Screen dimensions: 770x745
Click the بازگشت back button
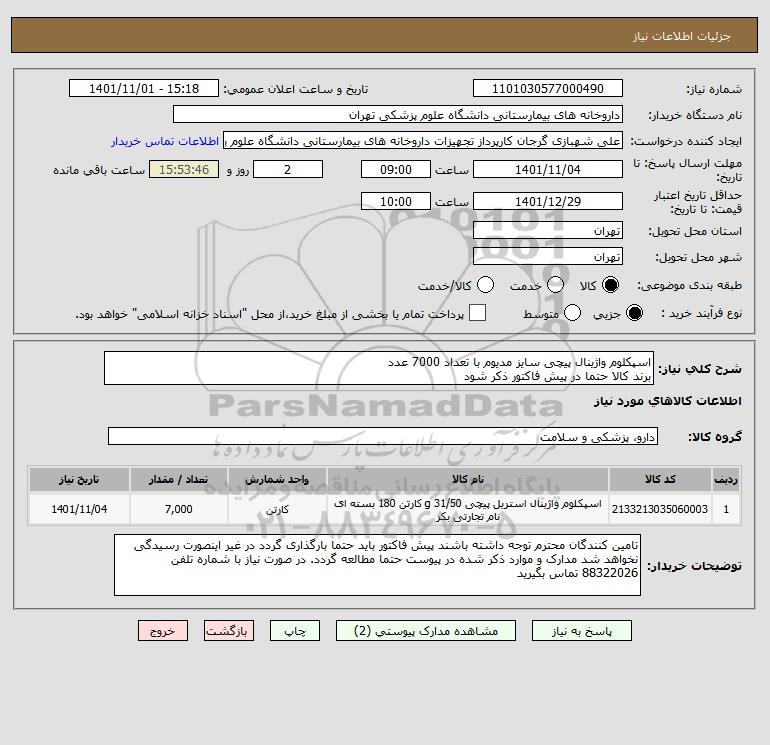pos(229,631)
